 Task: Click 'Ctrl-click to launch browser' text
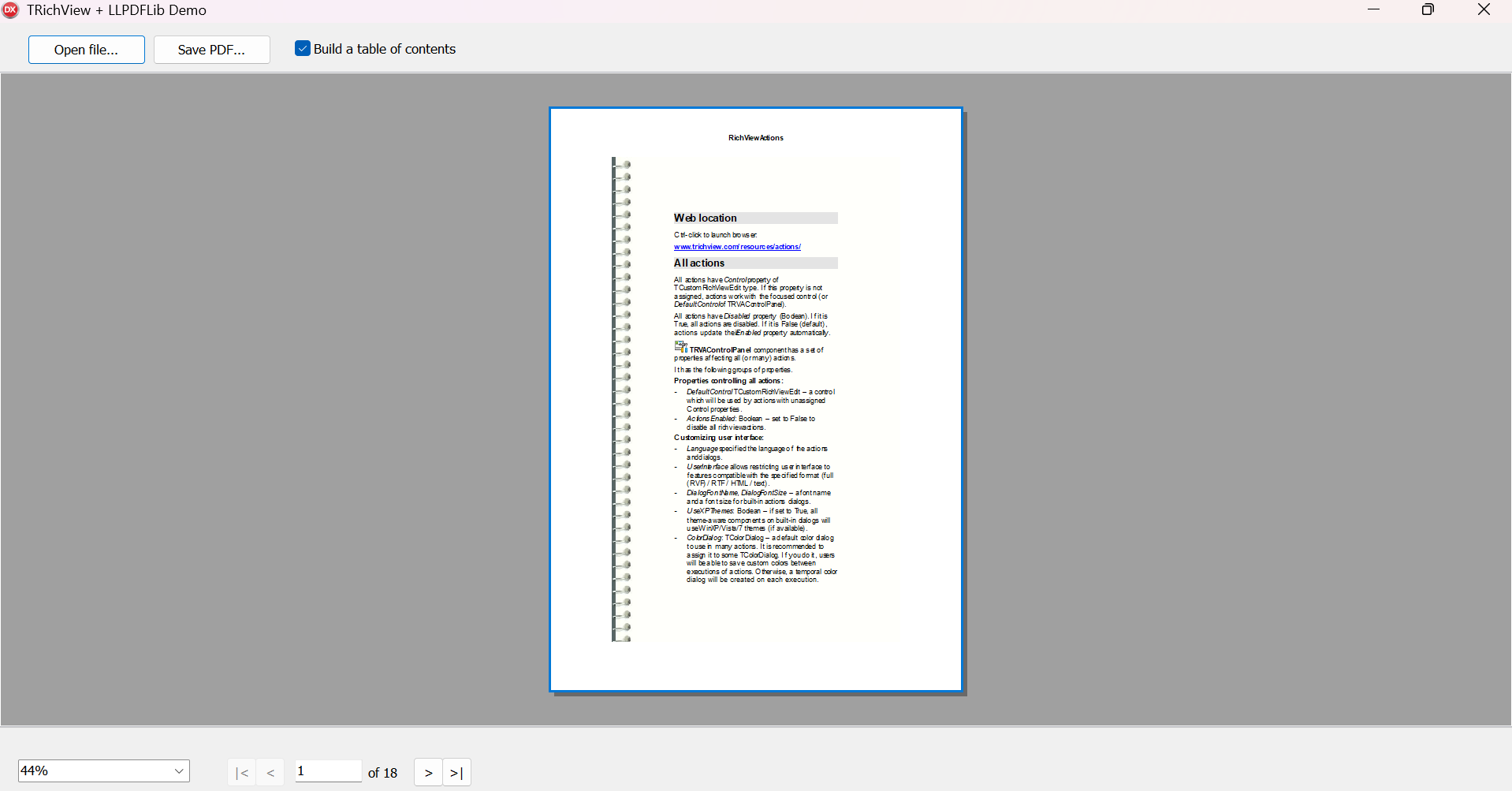click(x=715, y=235)
